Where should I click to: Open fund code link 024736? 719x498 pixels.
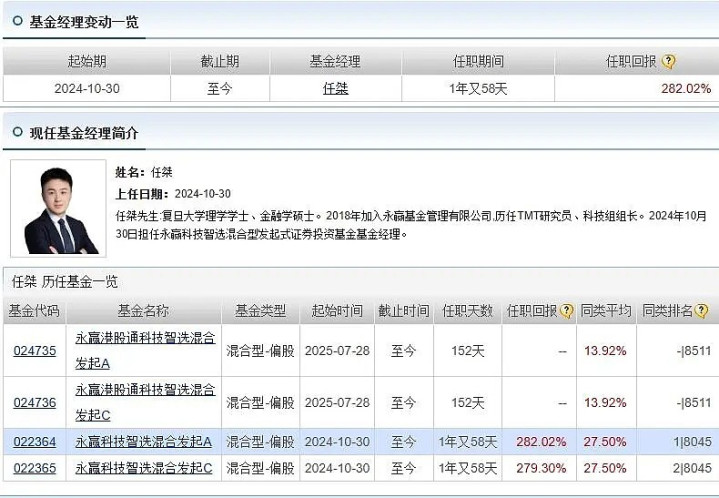[x=35, y=403]
